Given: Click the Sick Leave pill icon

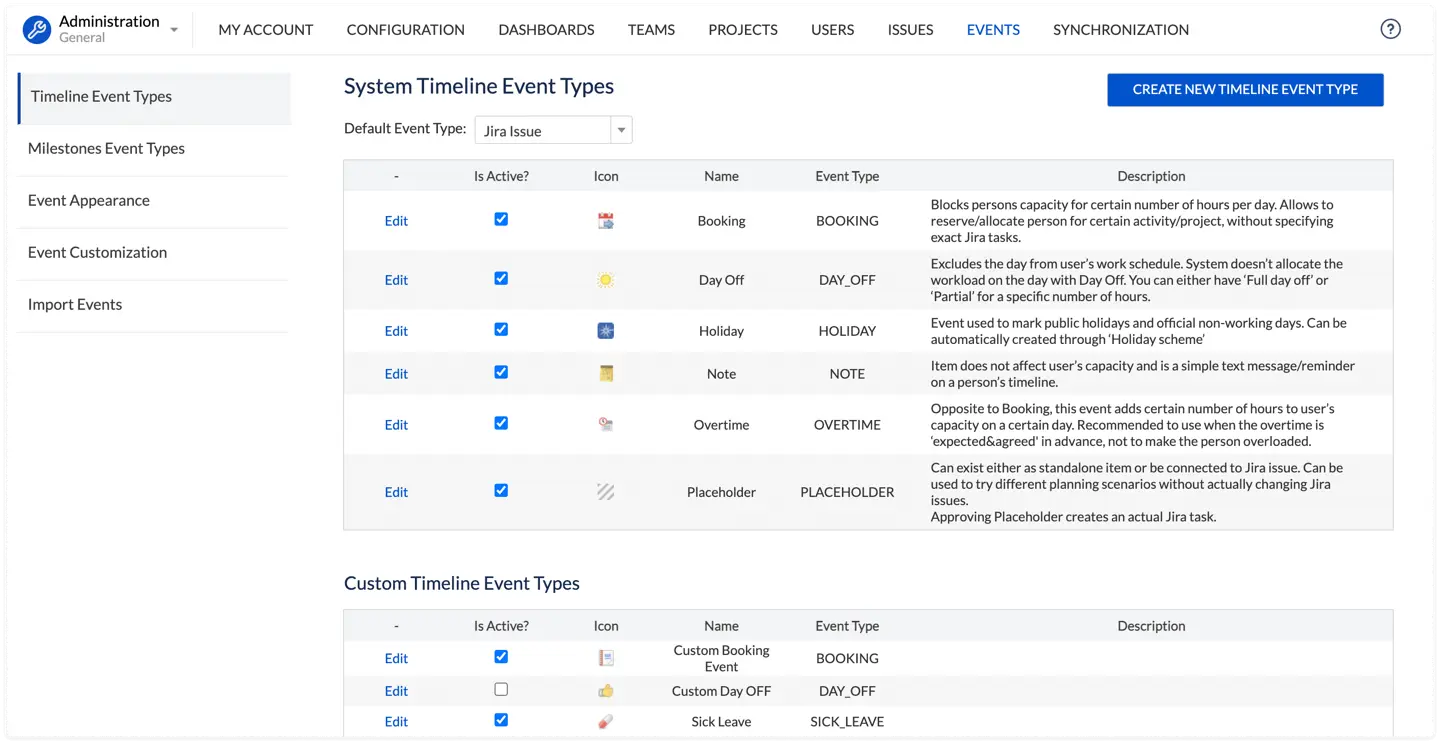Looking at the screenshot, I should click(605, 722).
